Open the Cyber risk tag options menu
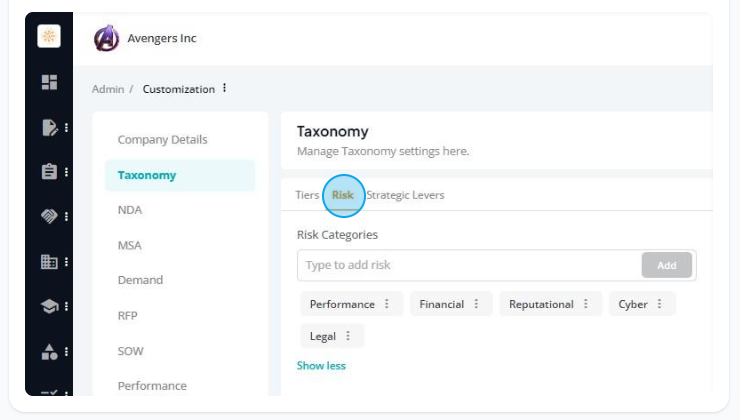This screenshot has height=420, width=740. coord(659,304)
